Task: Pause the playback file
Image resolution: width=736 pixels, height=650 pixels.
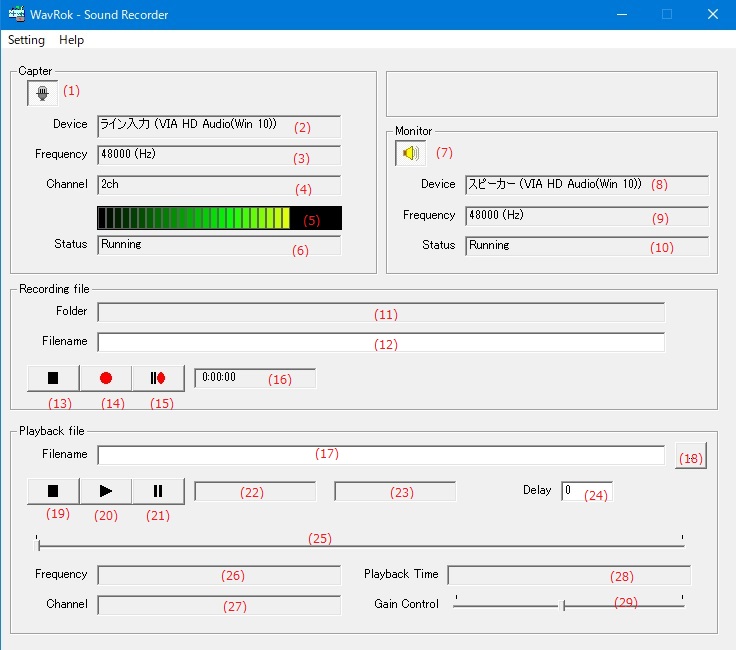Action: 158,491
